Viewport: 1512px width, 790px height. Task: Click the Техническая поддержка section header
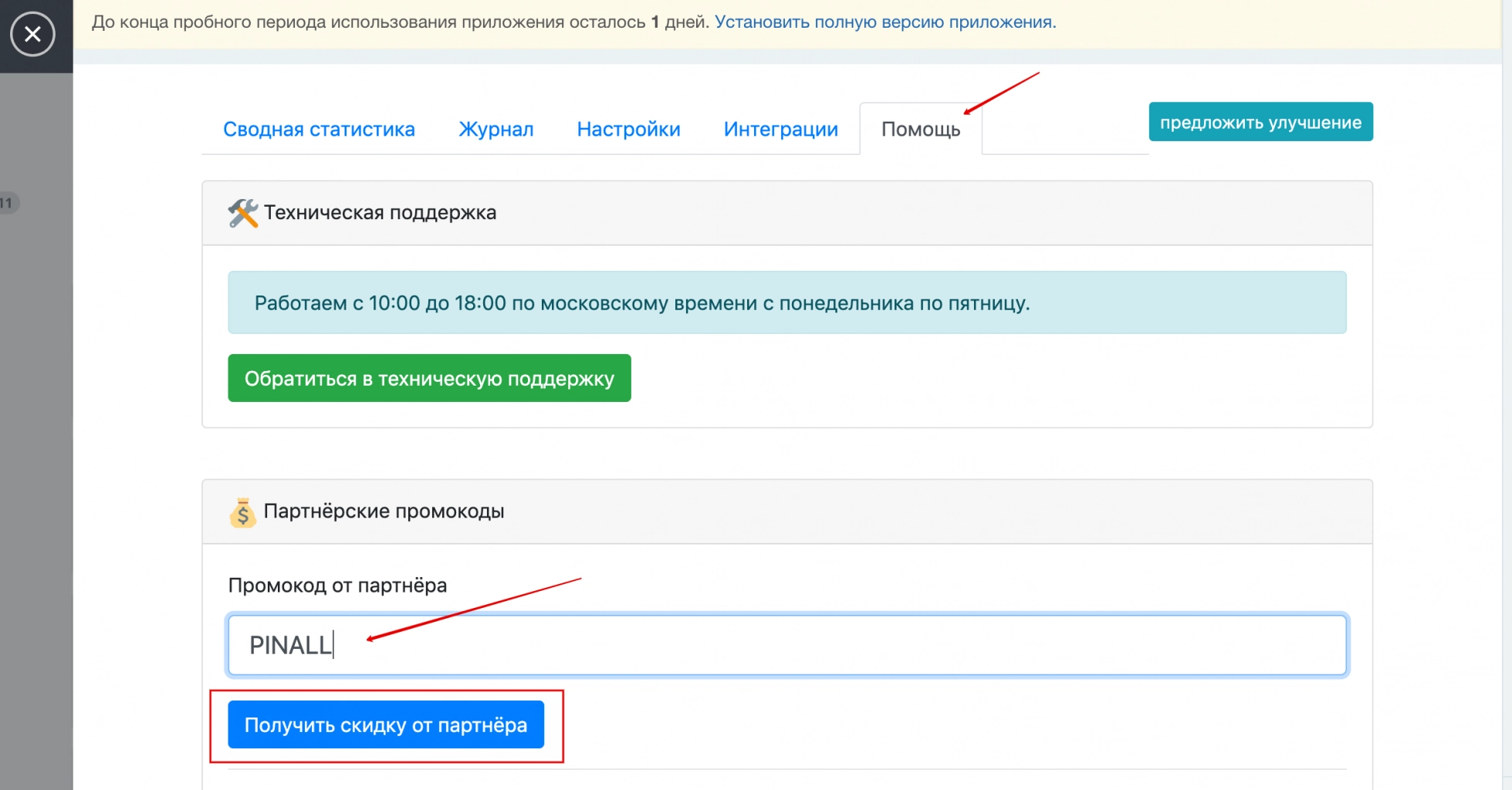coord(380,213)
